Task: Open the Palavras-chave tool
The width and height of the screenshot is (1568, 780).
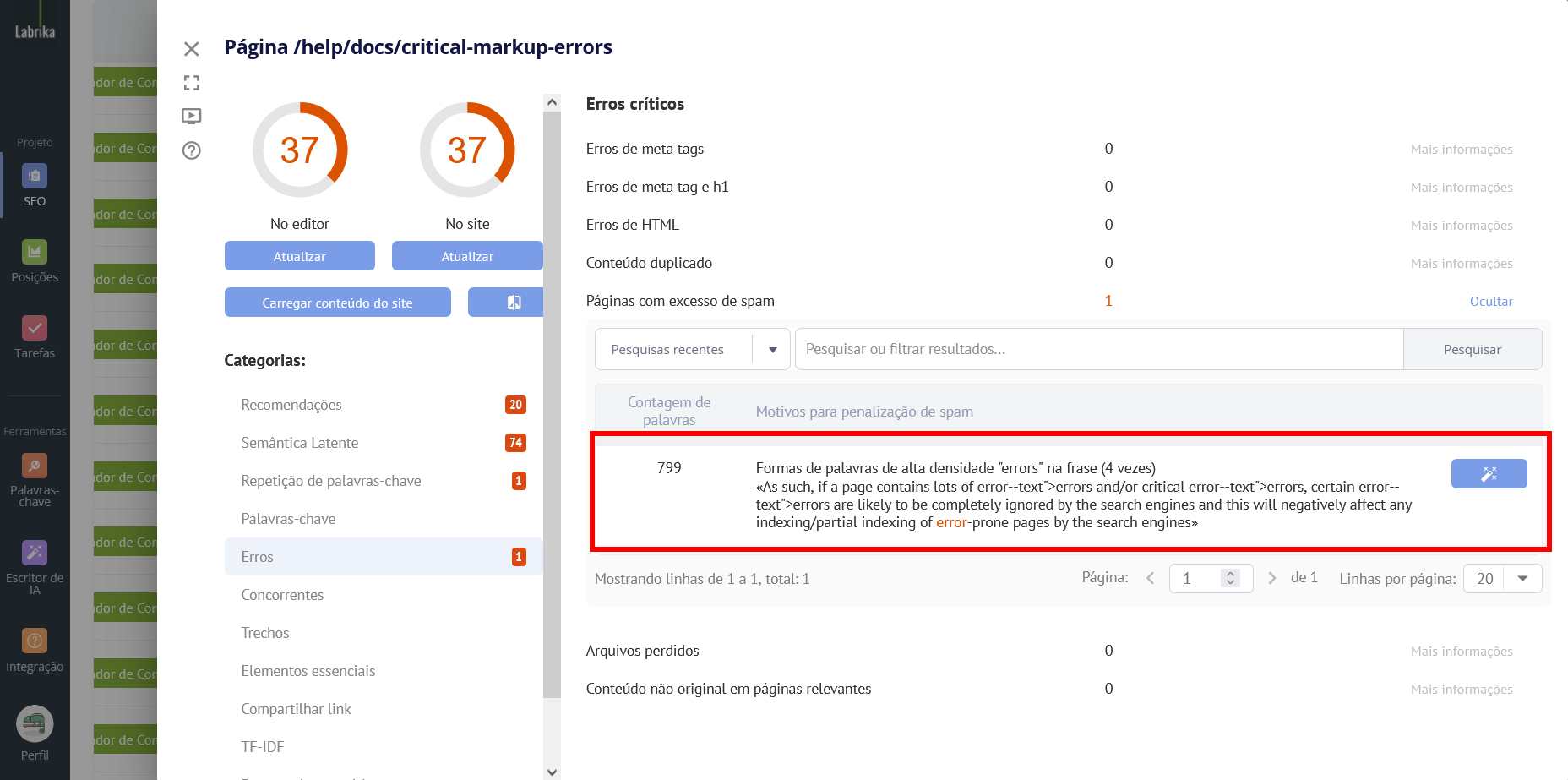Action: [x=35, y=477]
